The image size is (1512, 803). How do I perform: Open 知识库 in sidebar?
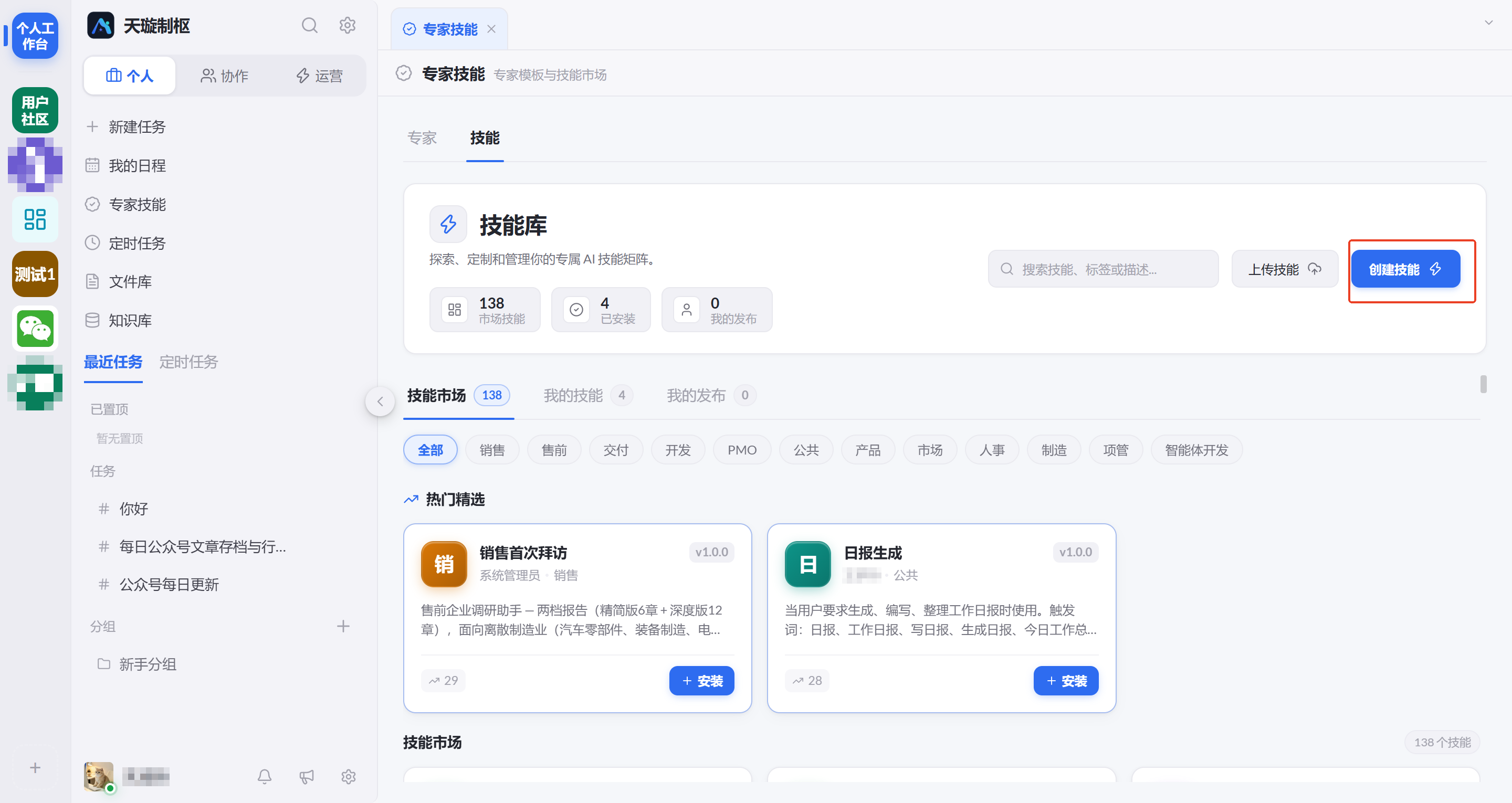pyautogui.click(x=224, y=321)
